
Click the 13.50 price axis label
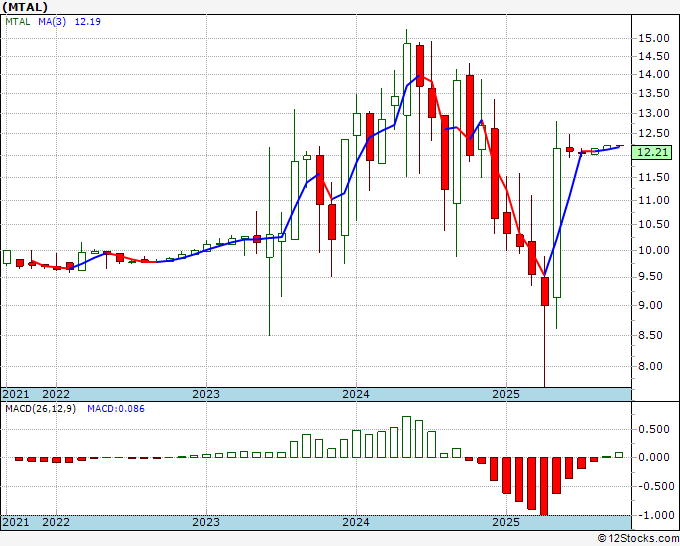[654, 94]
